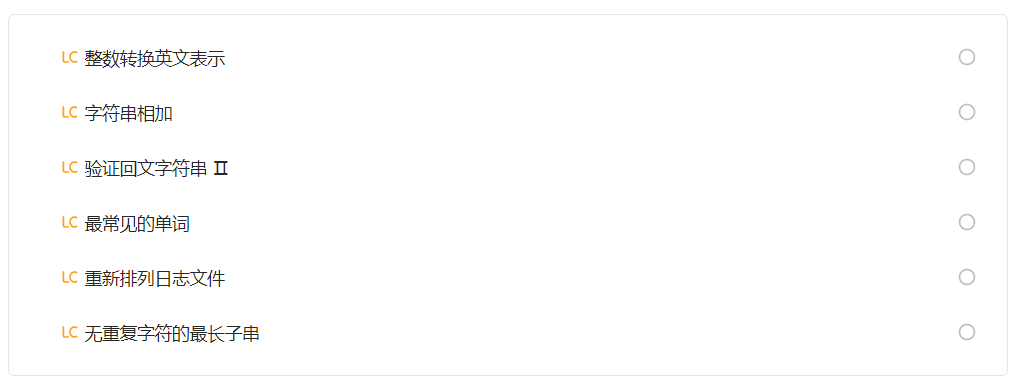Viewport: 1022px width, 385px height.
Task: Click the LC icon beside 字符串相加
Action: coord(70,113)
